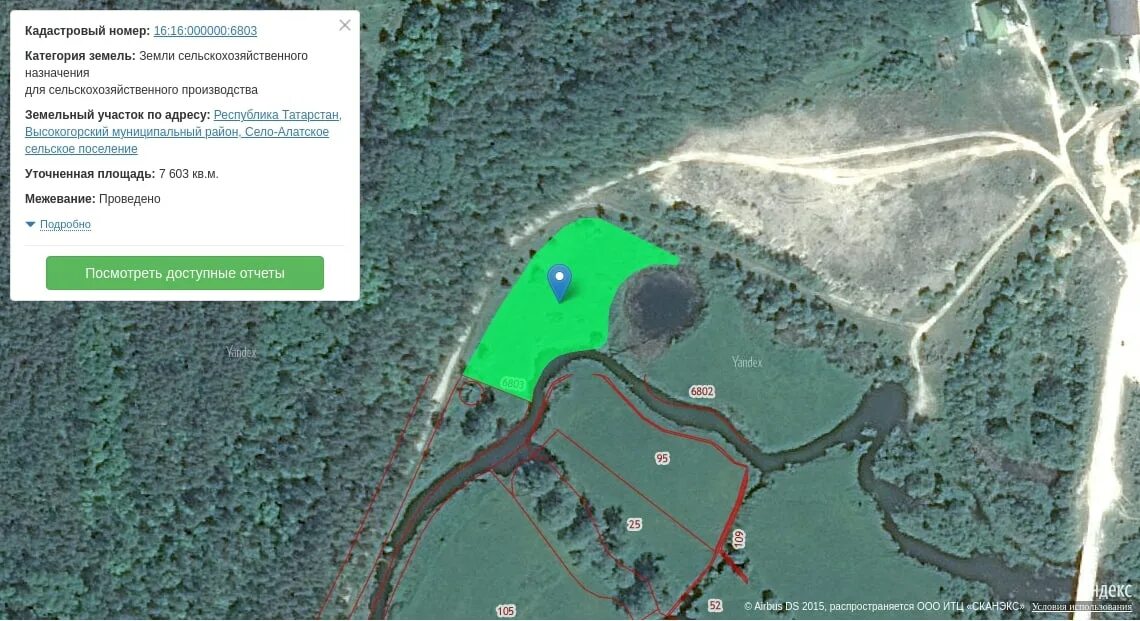Select parcel label 6802 on map

(702, 391)
